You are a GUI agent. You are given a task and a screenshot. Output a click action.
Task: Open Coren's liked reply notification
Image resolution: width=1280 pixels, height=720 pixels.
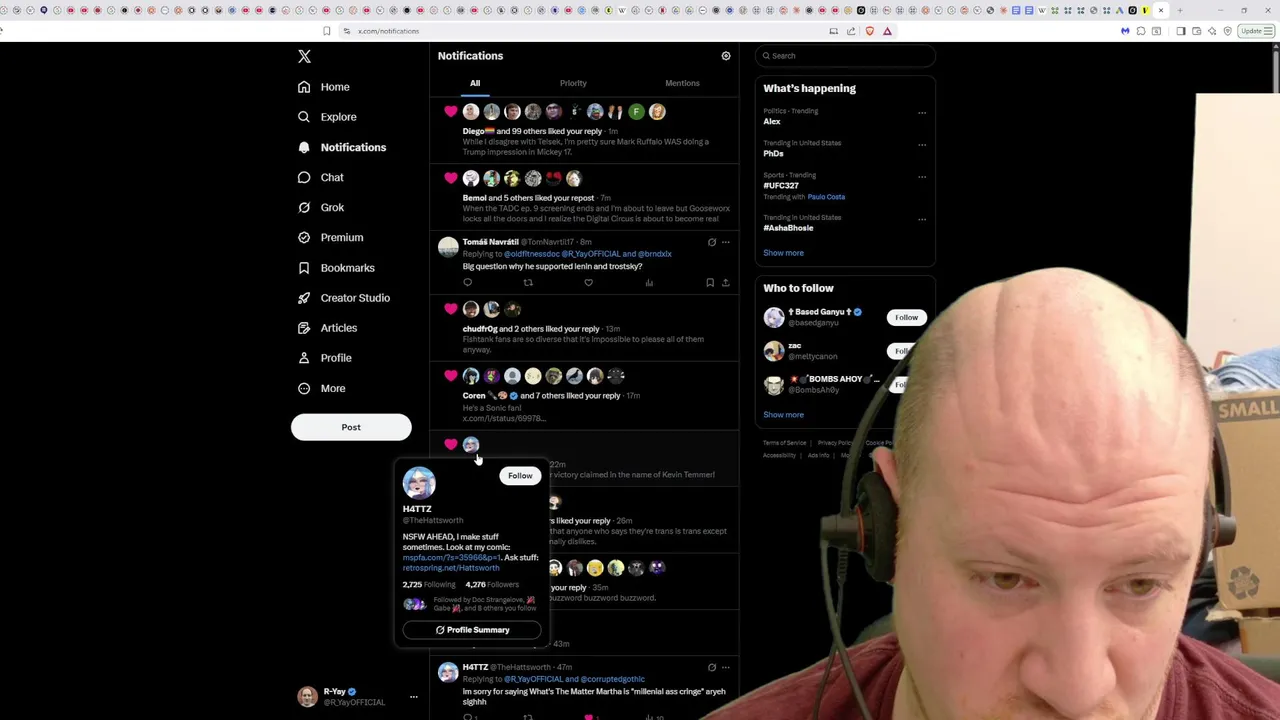(585, 397)
